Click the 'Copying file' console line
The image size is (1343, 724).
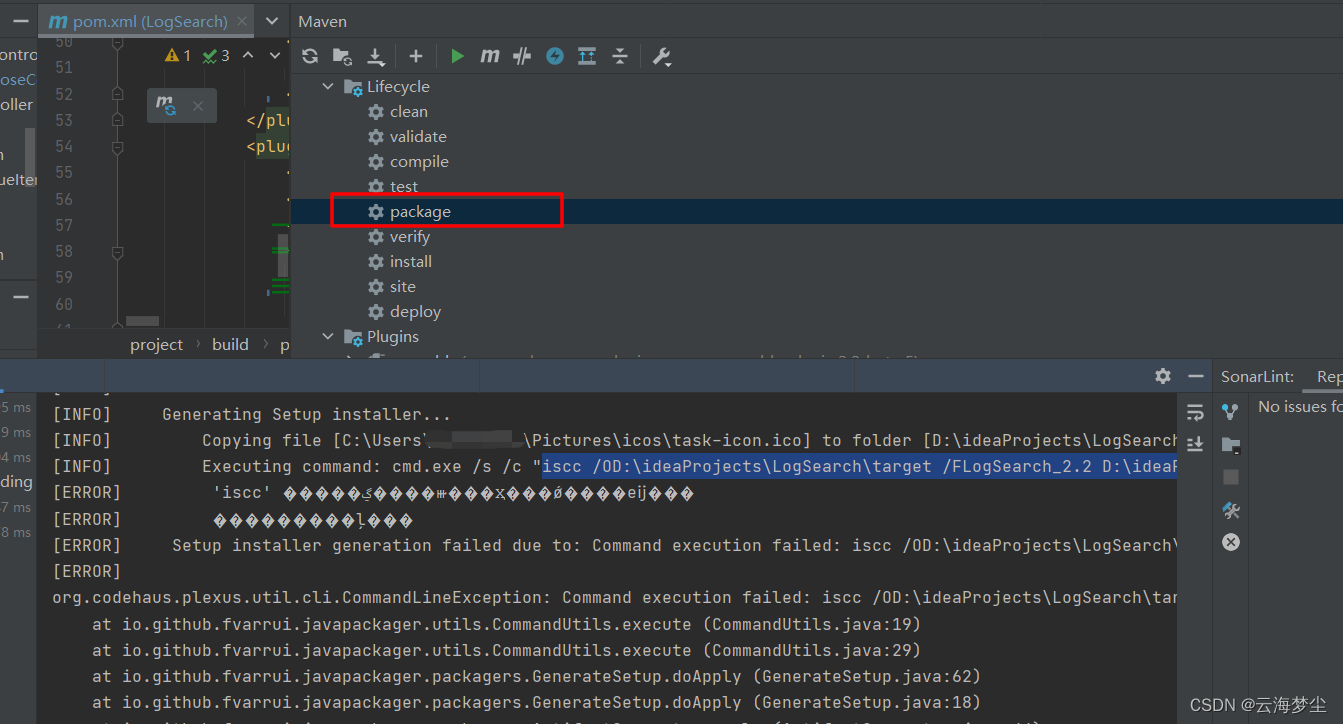coord(614,440)
